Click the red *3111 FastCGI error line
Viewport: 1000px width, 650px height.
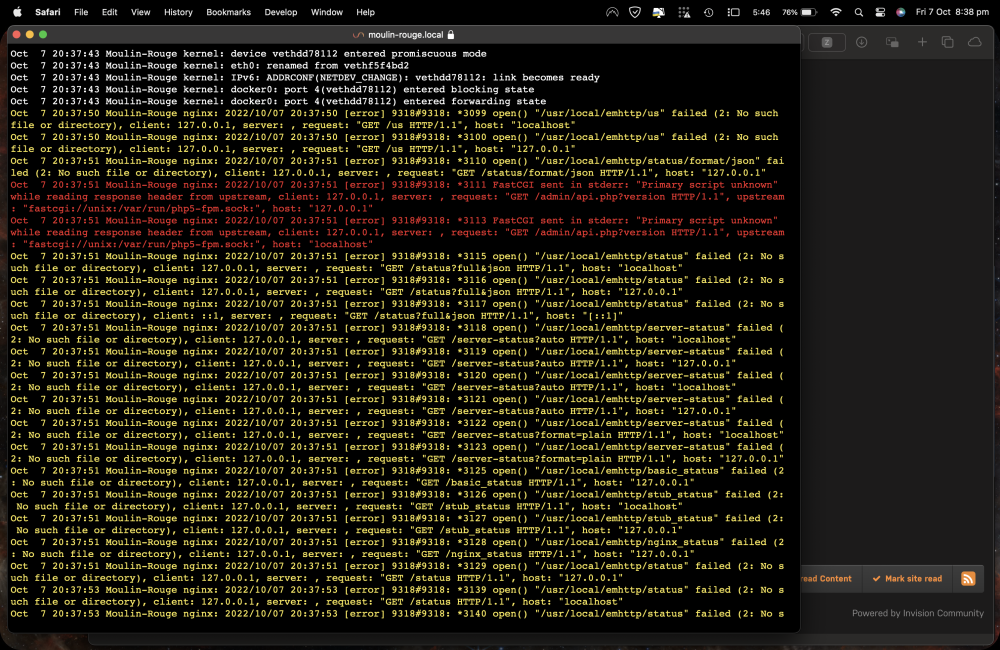pos(397,196)
